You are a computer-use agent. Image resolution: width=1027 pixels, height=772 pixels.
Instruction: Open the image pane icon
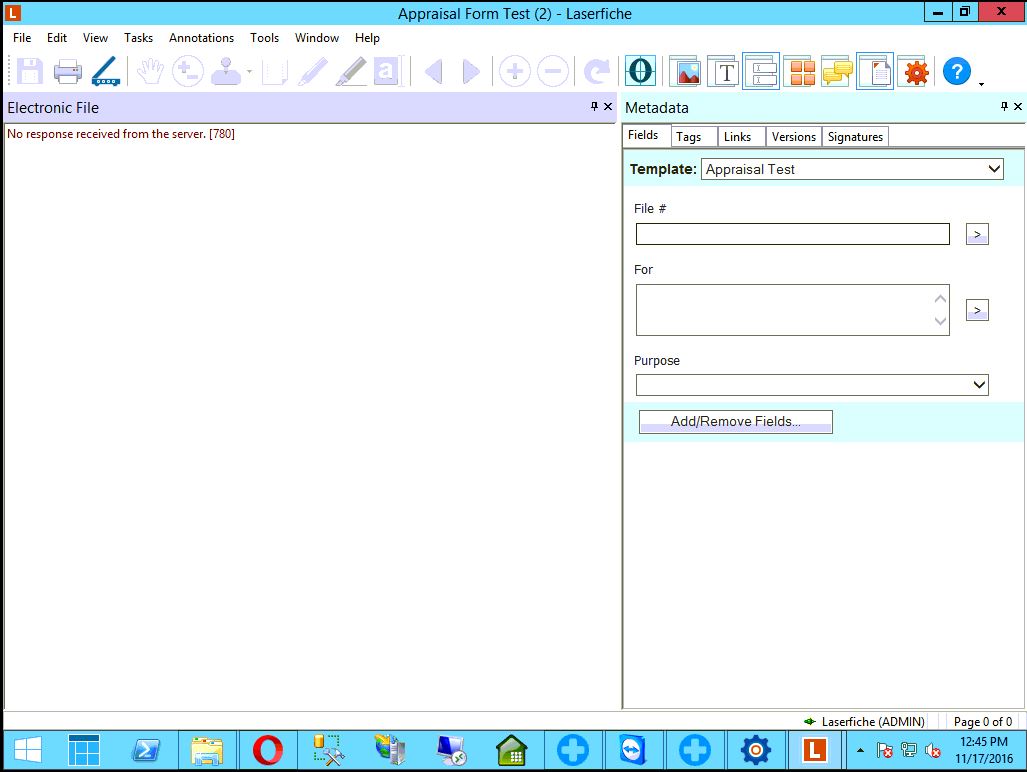pyautogui.click(x=686, y=72)
